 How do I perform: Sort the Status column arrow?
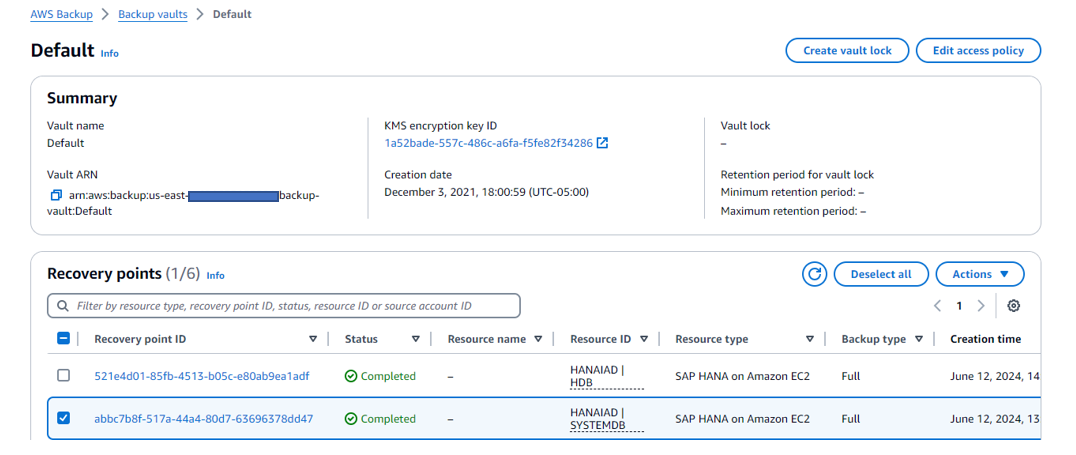tap(415, 339)
